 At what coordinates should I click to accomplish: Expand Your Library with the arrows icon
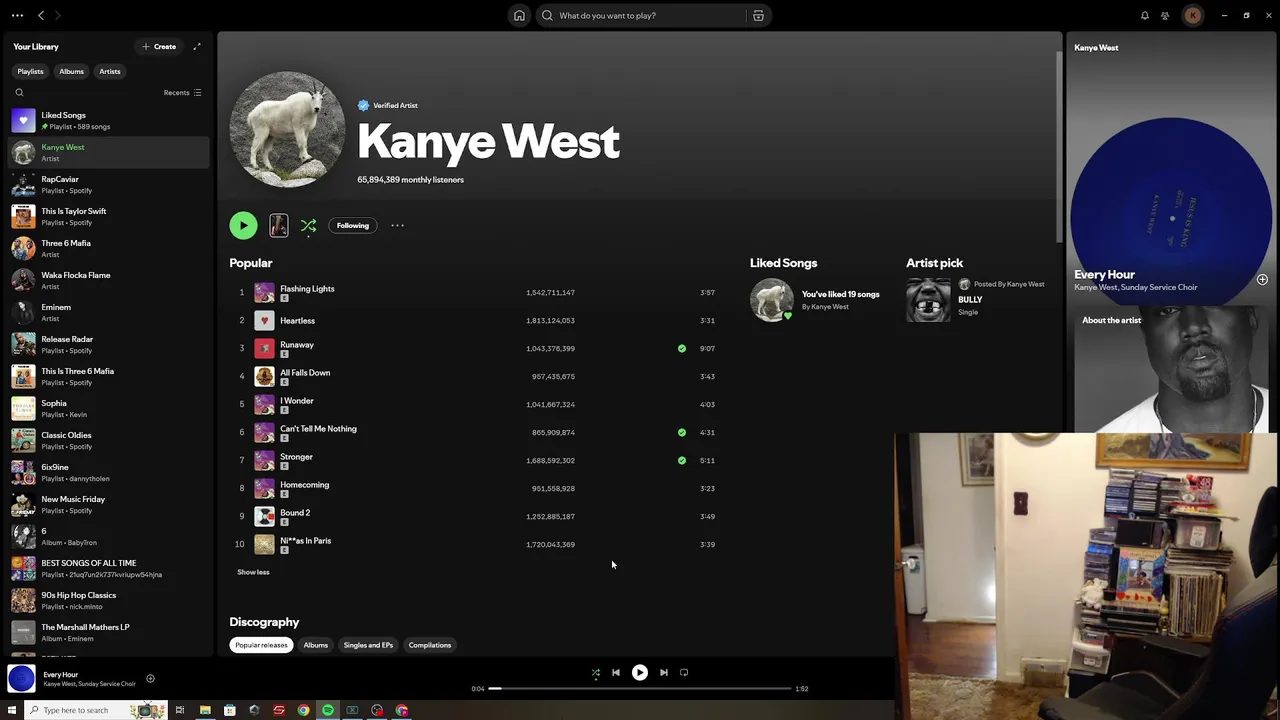(197, 46)
